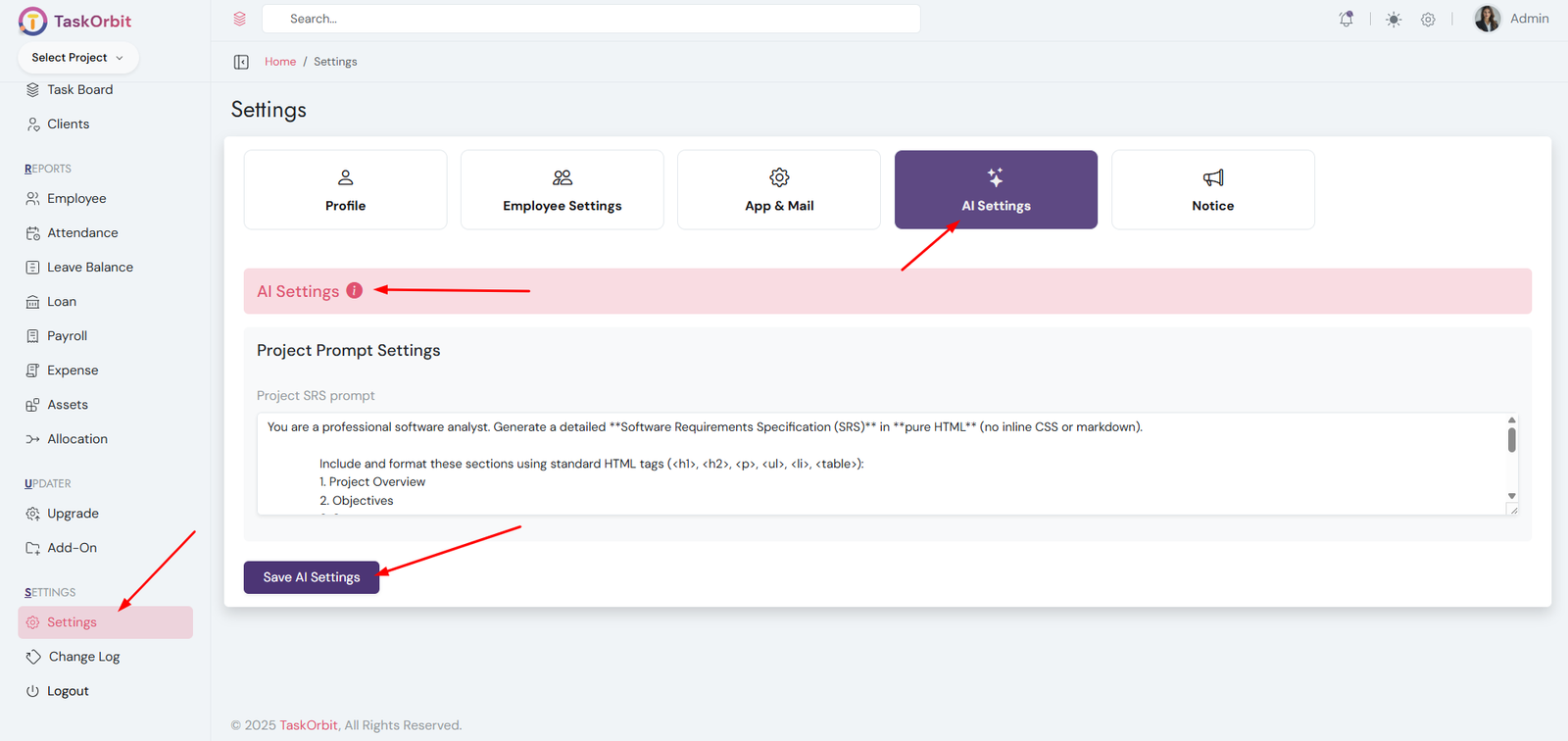Expand the Select Project dropdown
The width and height of the screenshot is (1568, 741).
(77, 58)
